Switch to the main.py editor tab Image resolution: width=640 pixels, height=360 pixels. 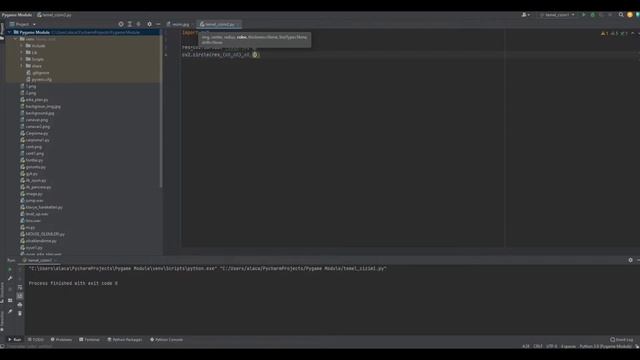tap(178, 24)
